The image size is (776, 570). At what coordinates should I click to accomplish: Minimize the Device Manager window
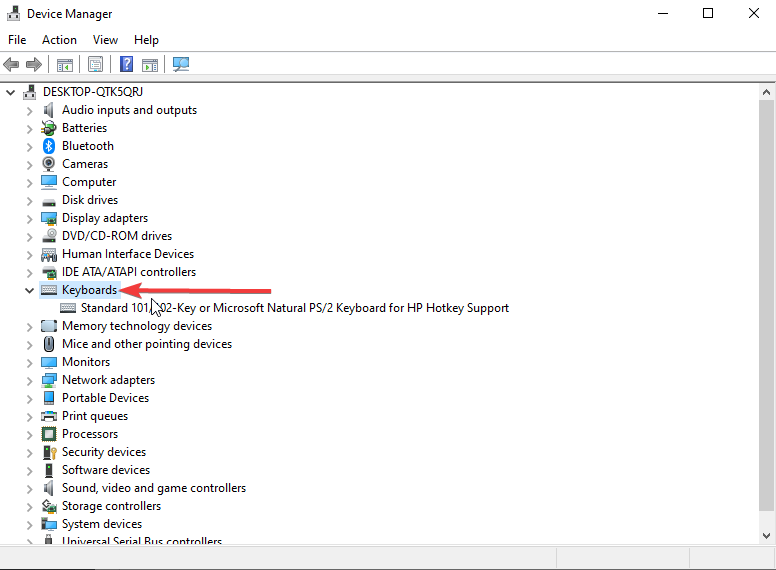[663, 13]
